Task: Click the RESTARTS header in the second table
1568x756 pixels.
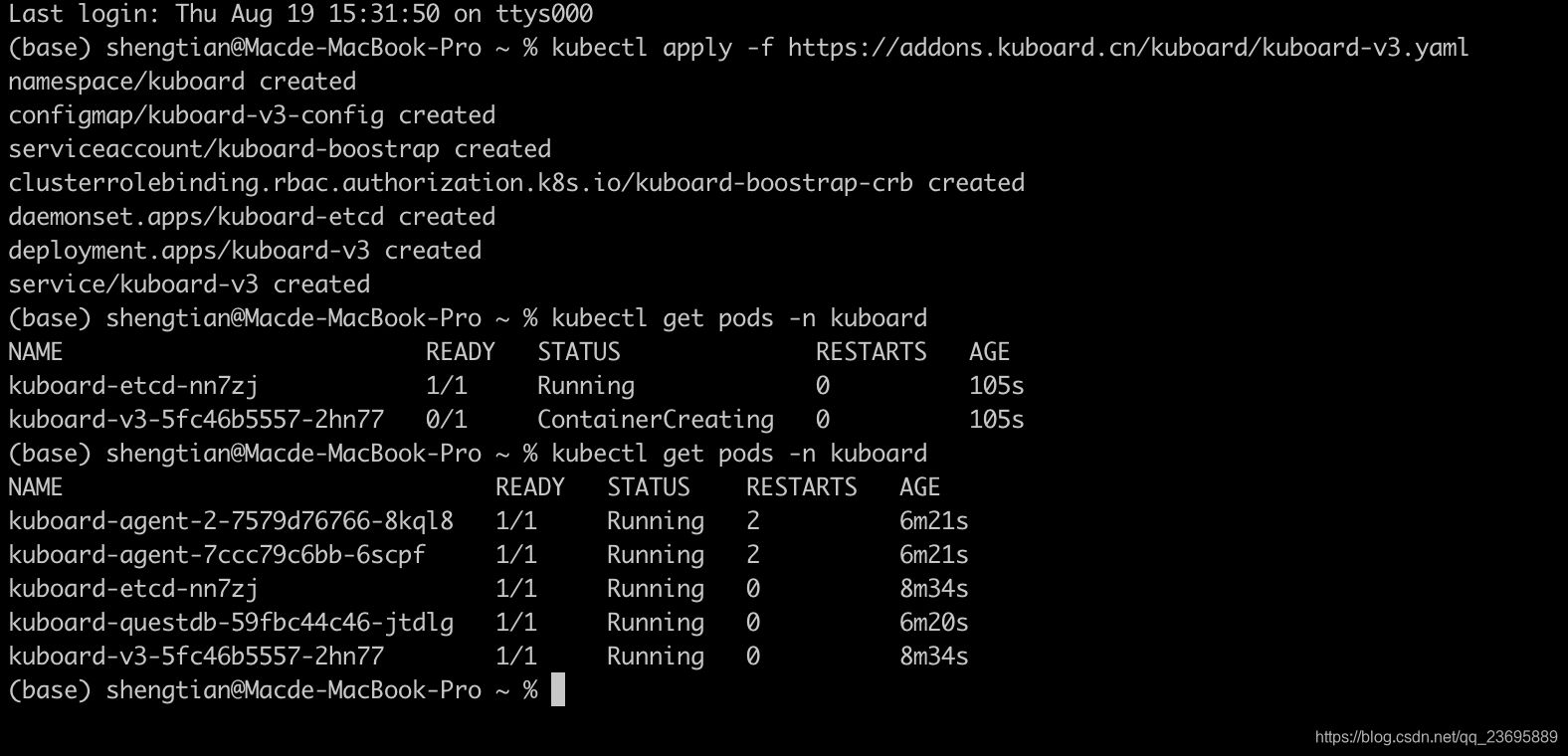Action: 802,487
